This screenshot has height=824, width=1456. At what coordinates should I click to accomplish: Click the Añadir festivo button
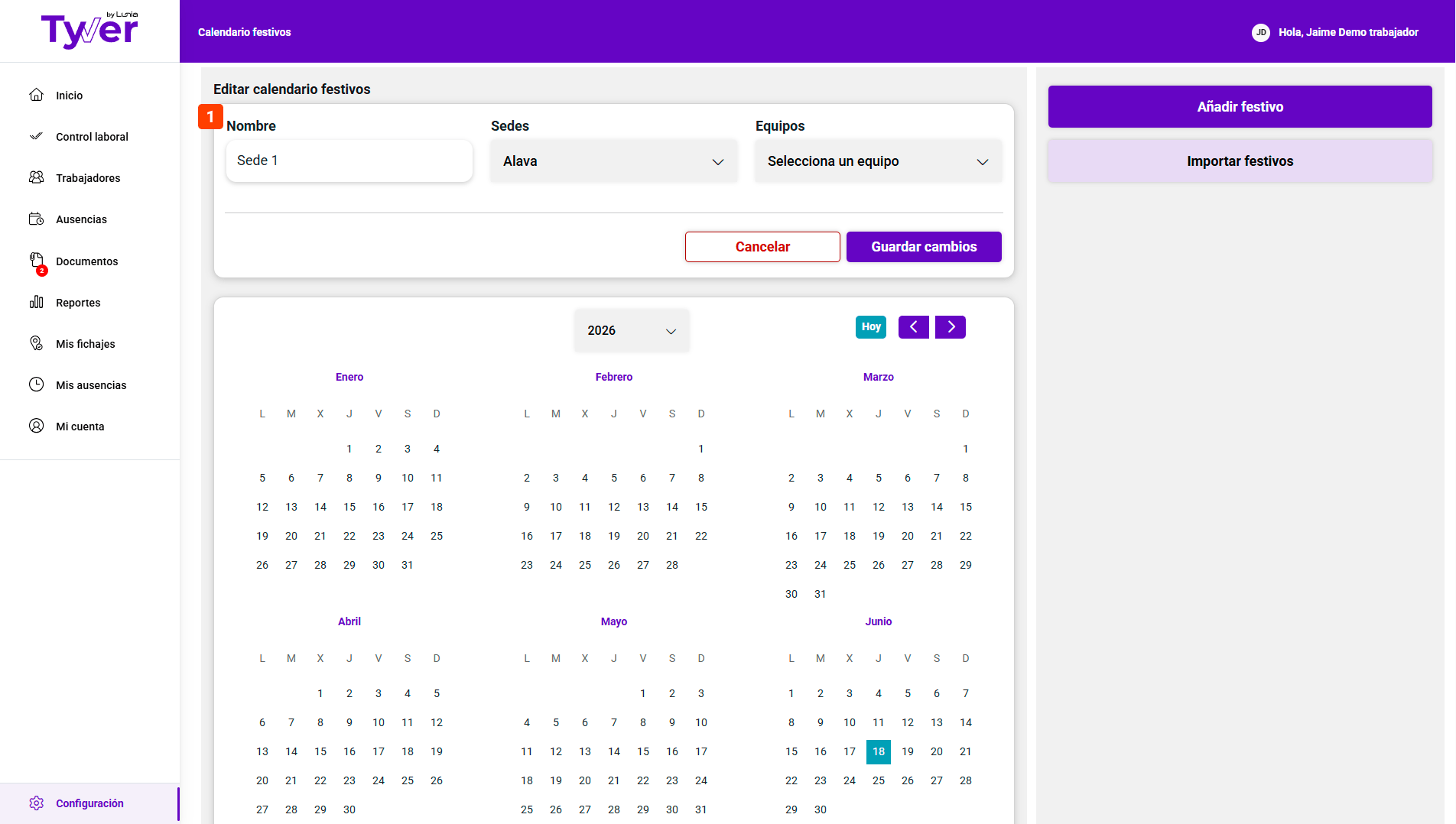1240,107
